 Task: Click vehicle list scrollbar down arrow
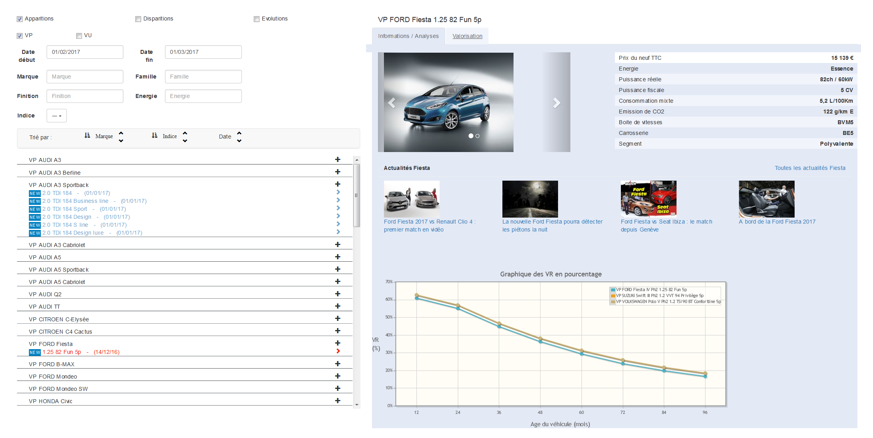[x=357, y=405]
